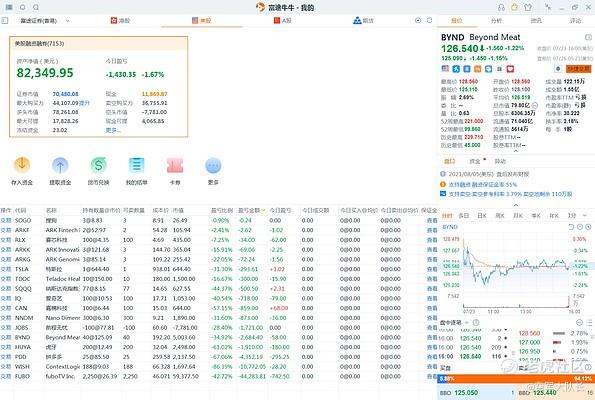Sort by the 盈亏金额 column dropdown arrow
595x400 pixels.
(x=263, y=210)
